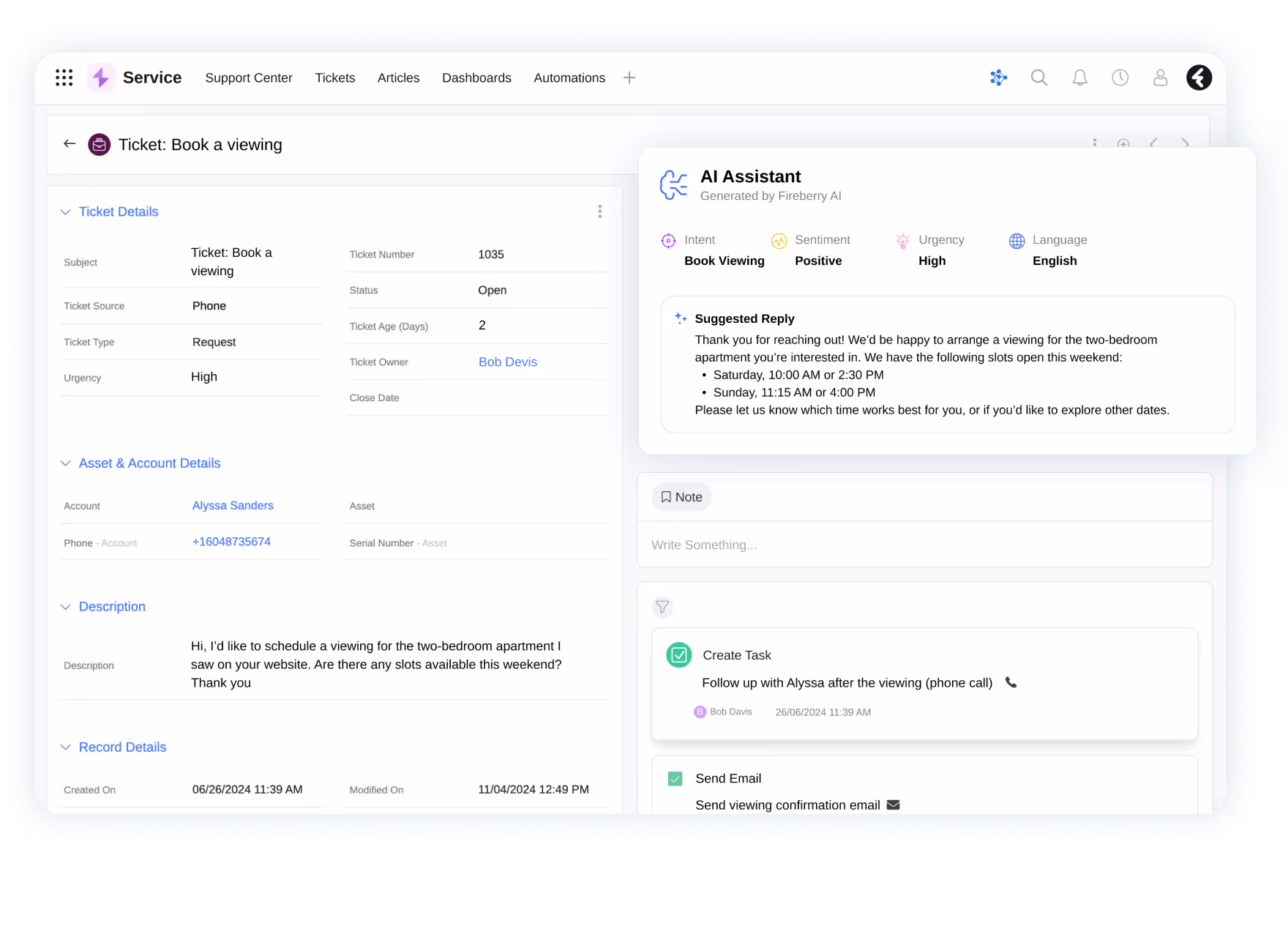
Task: Collapse the Description section
Action: click(x=65, y=607)
